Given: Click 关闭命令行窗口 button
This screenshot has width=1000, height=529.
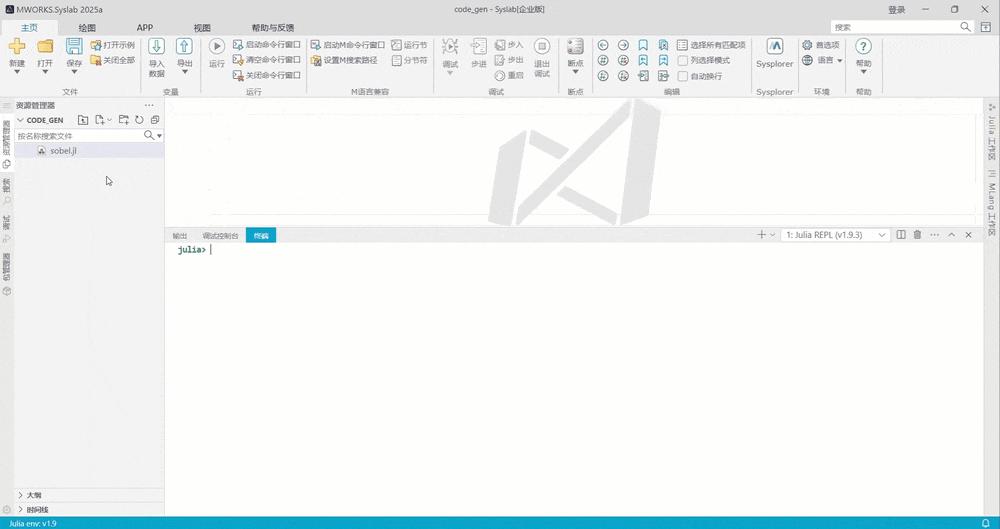Looking at the screenshot, I should point(267,75).
